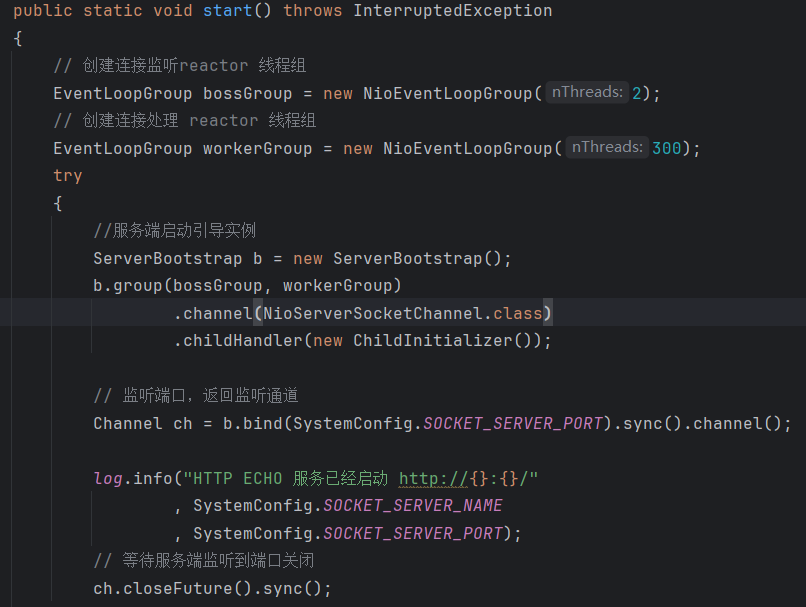The width and height of the screenshot is (806, 607).
Task: Click the try keyword
Action: click(x=67, y=176)
